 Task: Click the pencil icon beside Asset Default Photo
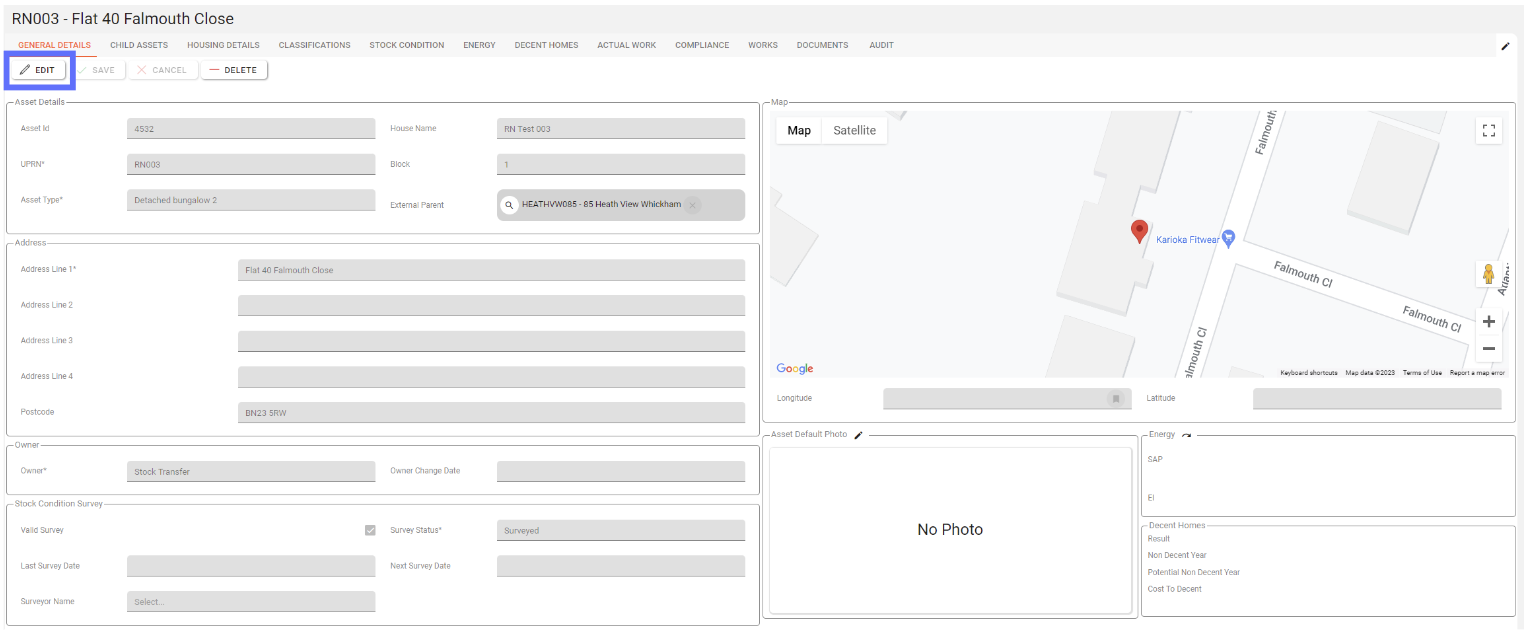click(x=858, y=435)
